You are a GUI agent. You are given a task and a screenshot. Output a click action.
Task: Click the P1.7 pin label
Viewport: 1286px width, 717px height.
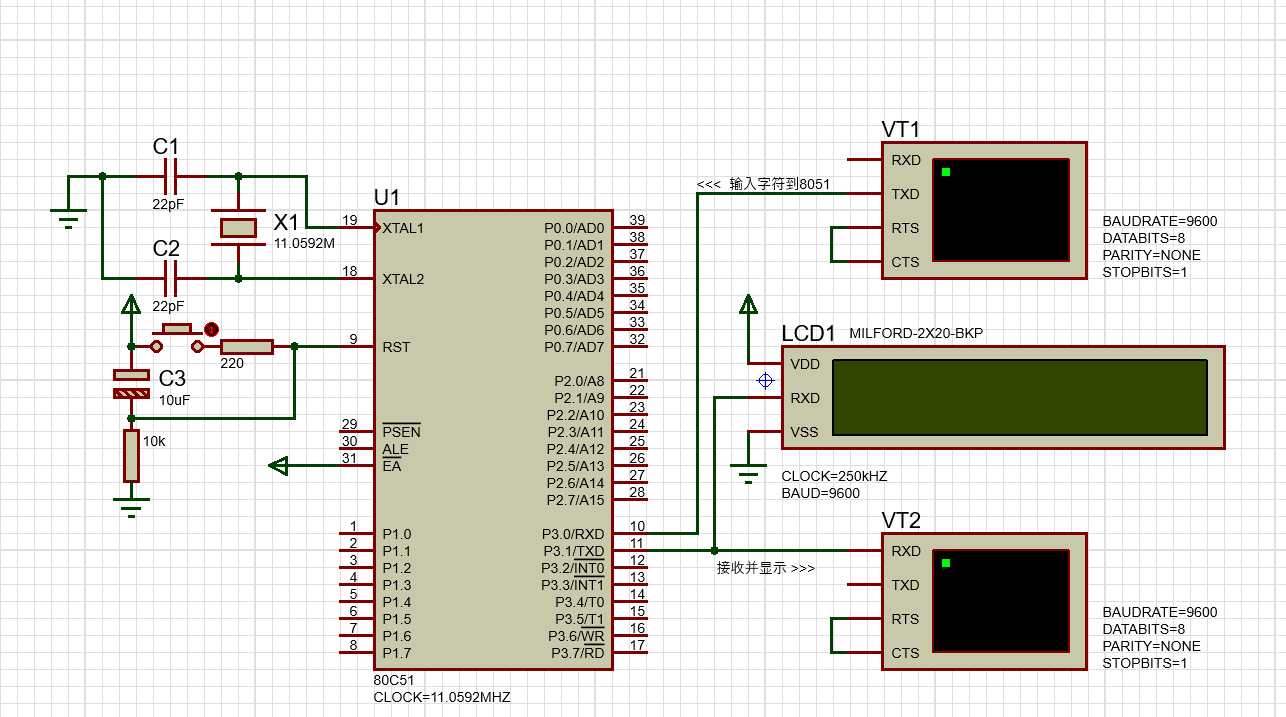pyautogui.click(x=397, y=653)
